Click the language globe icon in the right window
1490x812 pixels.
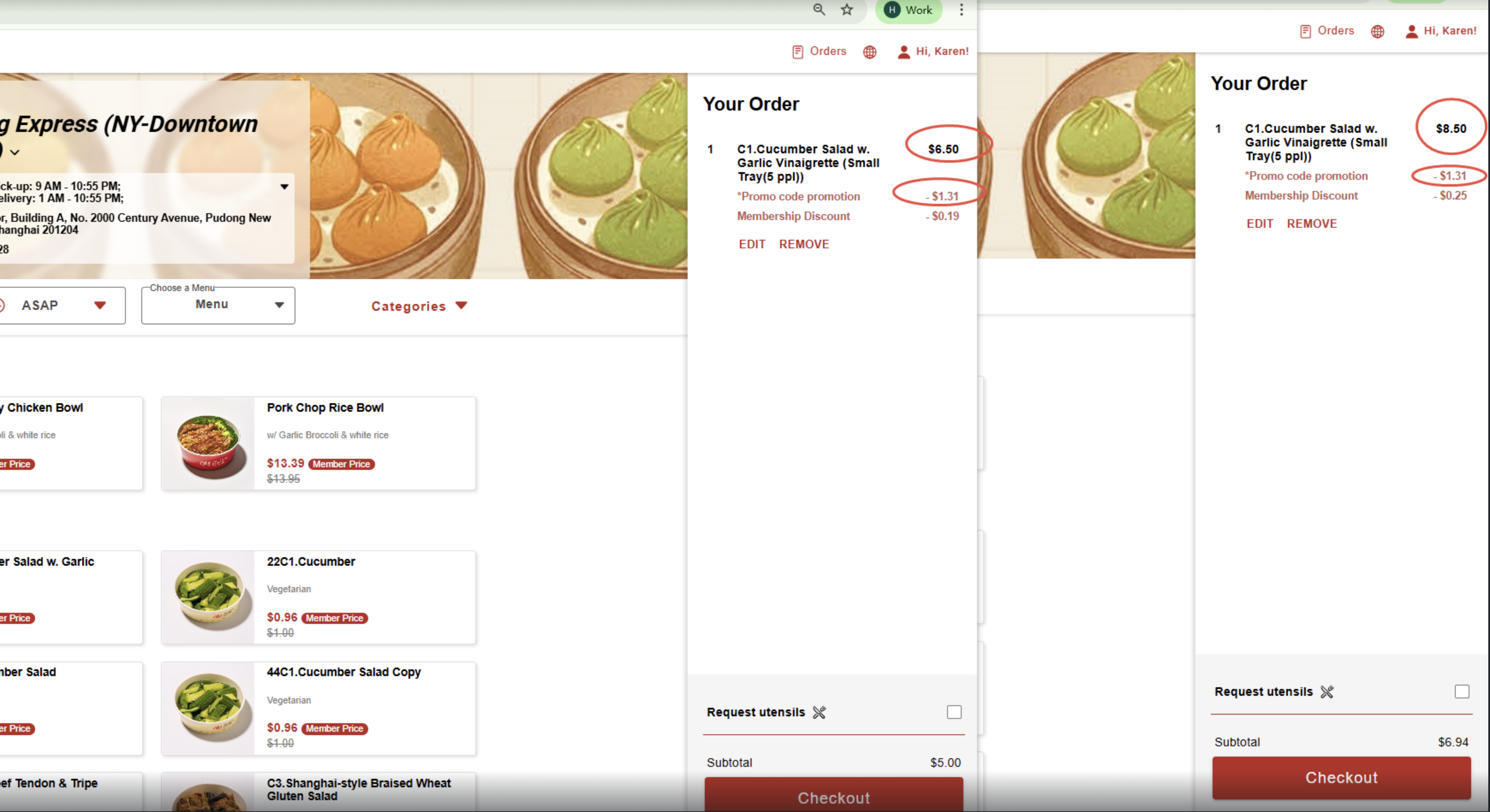tap(1377, 31)
